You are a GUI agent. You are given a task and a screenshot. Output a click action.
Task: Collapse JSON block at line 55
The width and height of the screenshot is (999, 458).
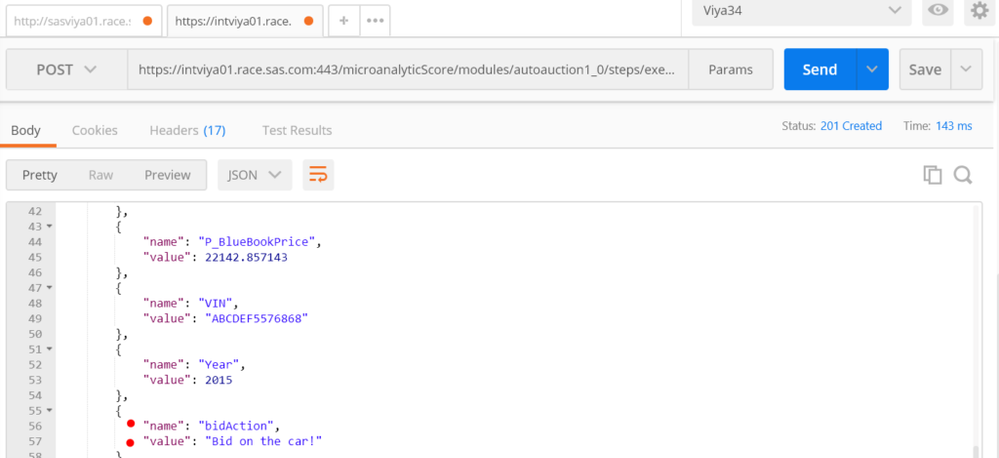point(49,410)
